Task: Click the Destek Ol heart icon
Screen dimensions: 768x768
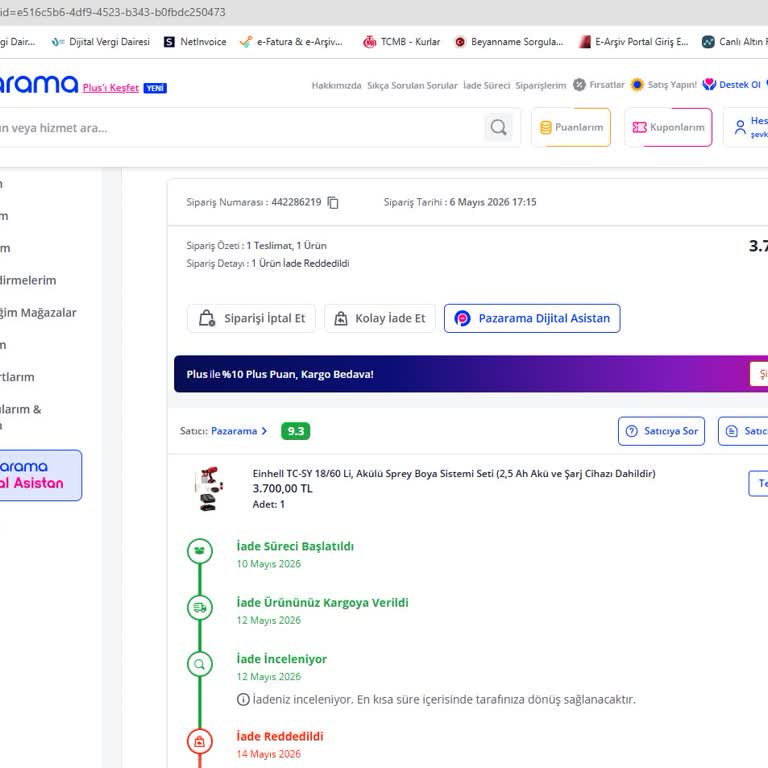Action: (709, 85)
